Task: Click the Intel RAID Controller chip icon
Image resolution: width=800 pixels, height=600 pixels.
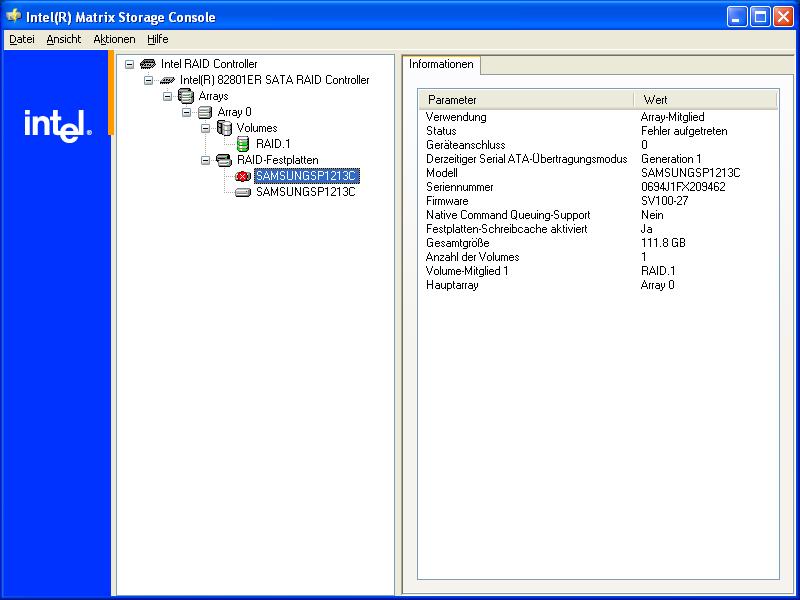Action: point(148,64)
